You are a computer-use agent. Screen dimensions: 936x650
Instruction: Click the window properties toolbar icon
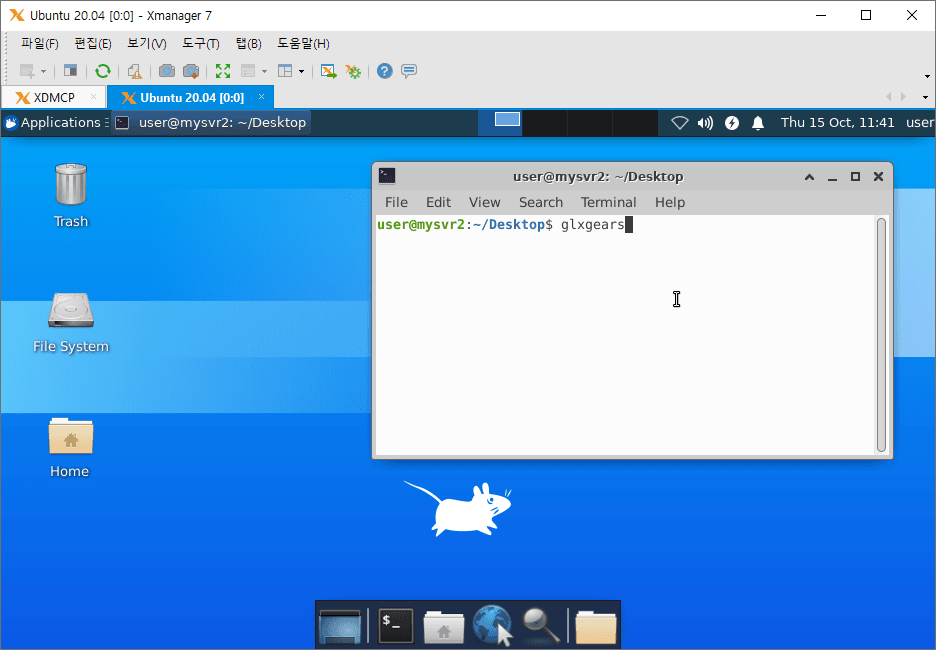click(x=70, y=71)
